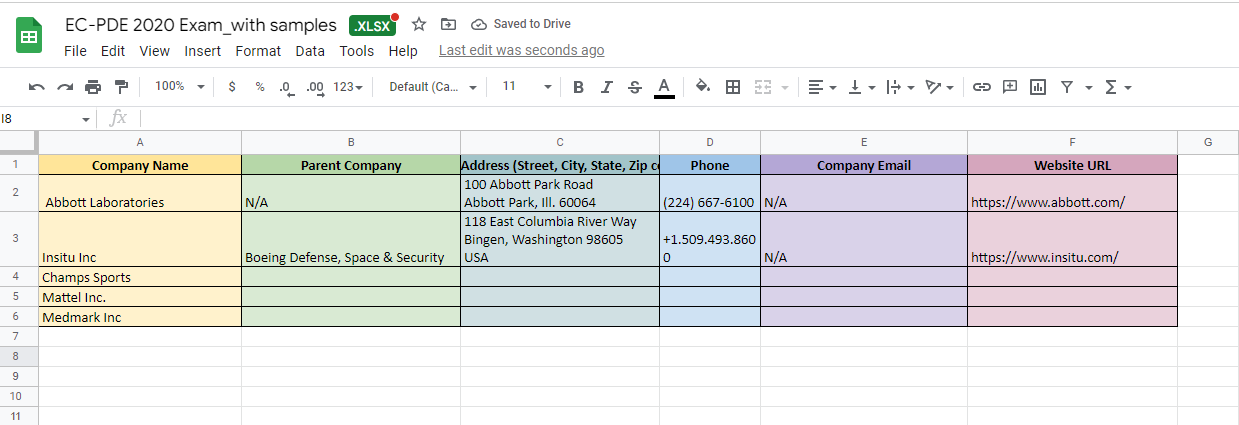Screen dimensions: 1239x425
Task: Click the Redo arrow icon
Action: [x=65, y=87]
